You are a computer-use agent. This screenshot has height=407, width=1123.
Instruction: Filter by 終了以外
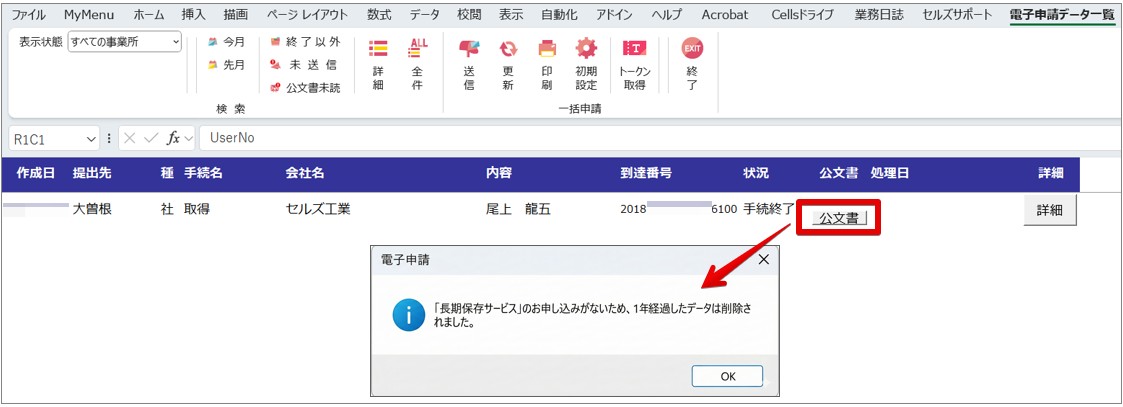coord(304,42)
